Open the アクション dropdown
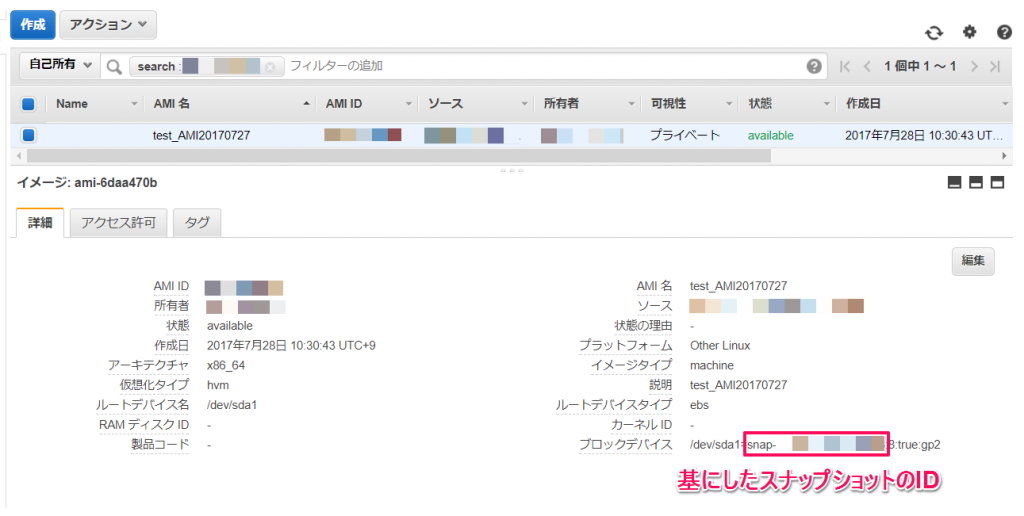1024x516 pixels. [108, 25]
